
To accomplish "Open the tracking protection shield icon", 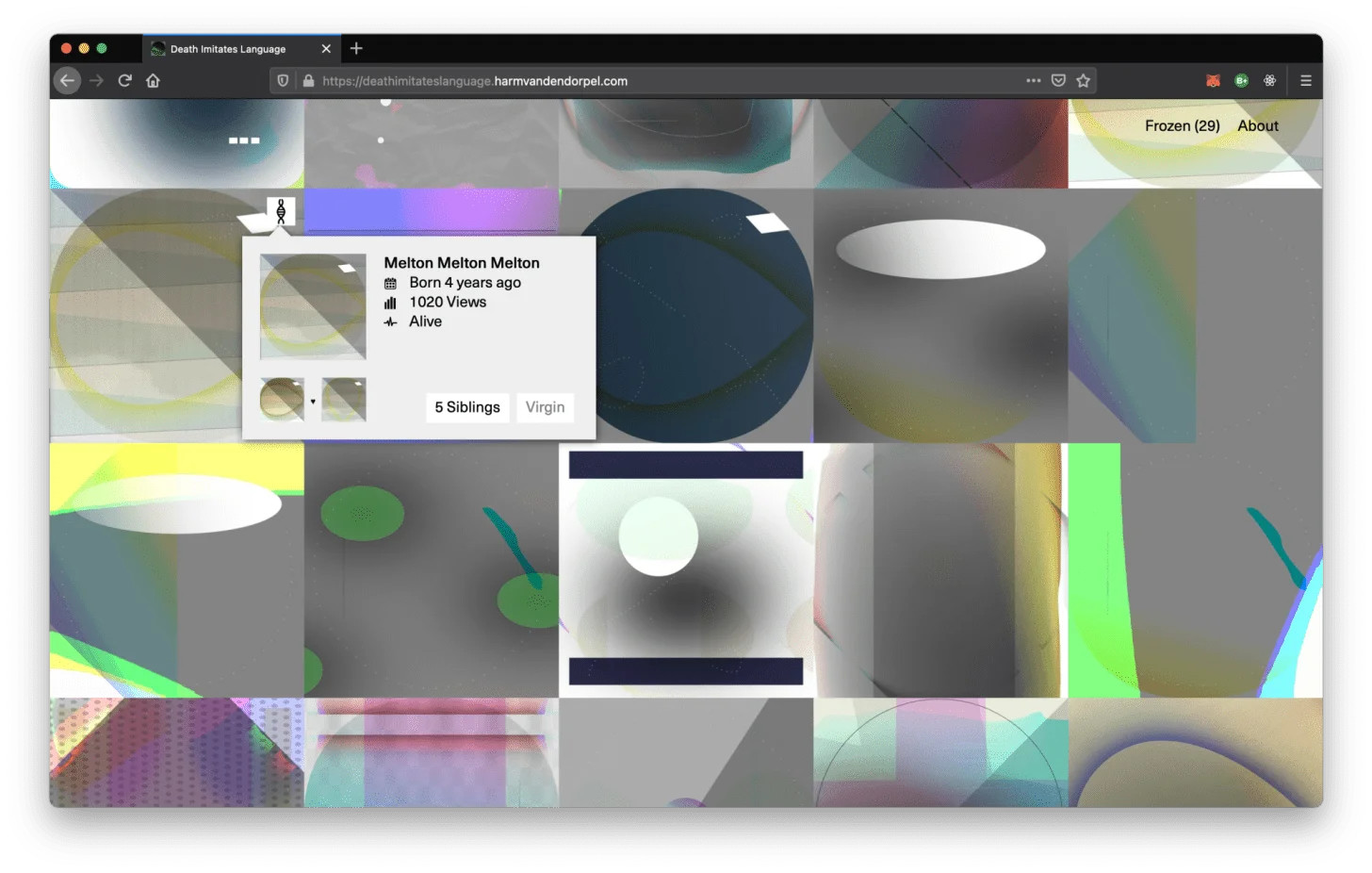I will [x=283, y=81].
